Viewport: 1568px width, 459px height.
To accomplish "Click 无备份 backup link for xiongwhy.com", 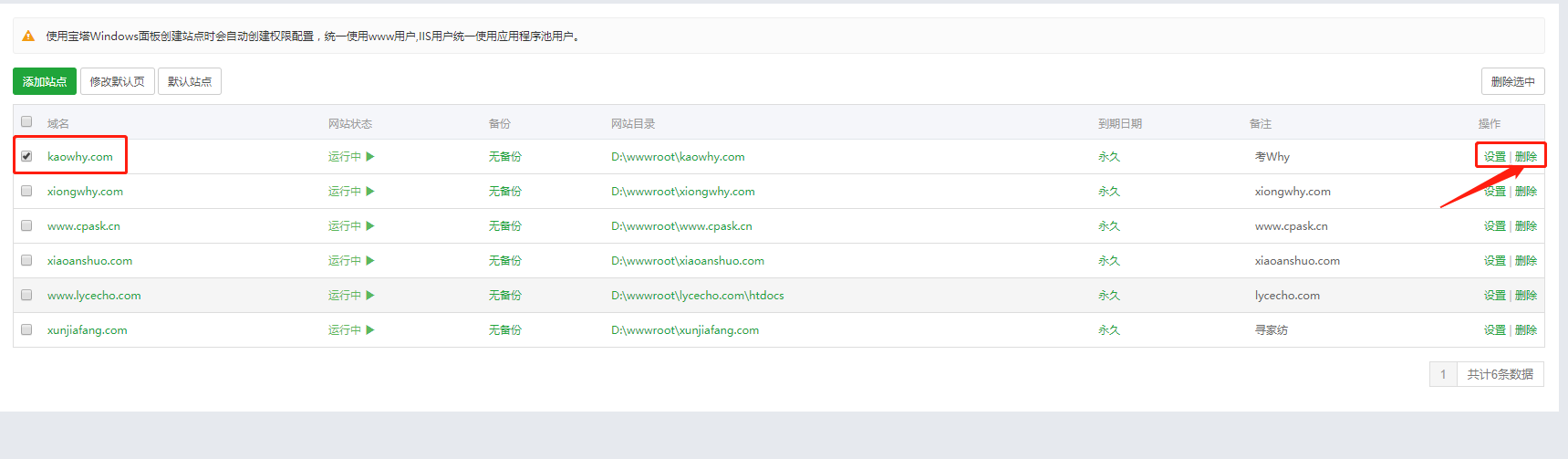I will click(x=504, y=192).
